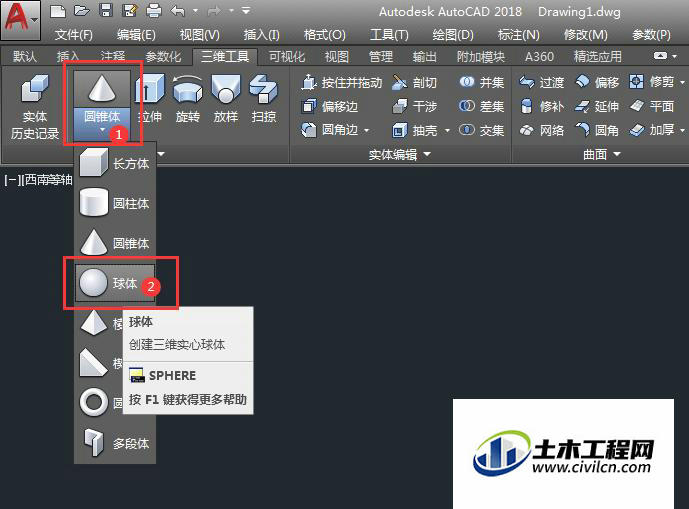Click the 交集 intersect tool
The image size is (689, 509).
coord(481,130)
